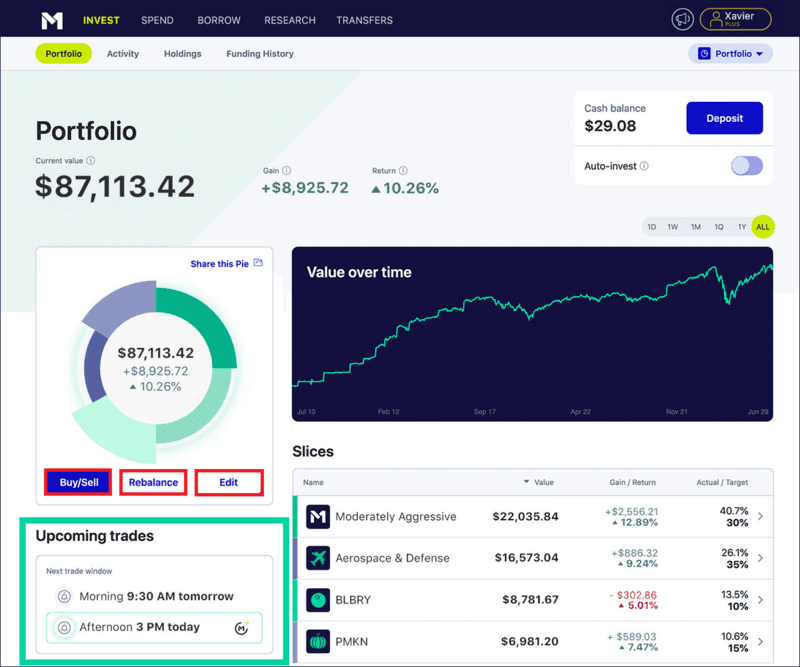Click the $6,981.20 value cell

coord(530,641)
